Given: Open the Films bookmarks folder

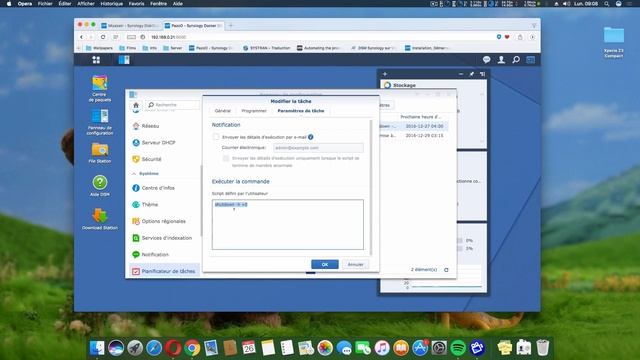Looking at the screenshot, I should (127, 48).
